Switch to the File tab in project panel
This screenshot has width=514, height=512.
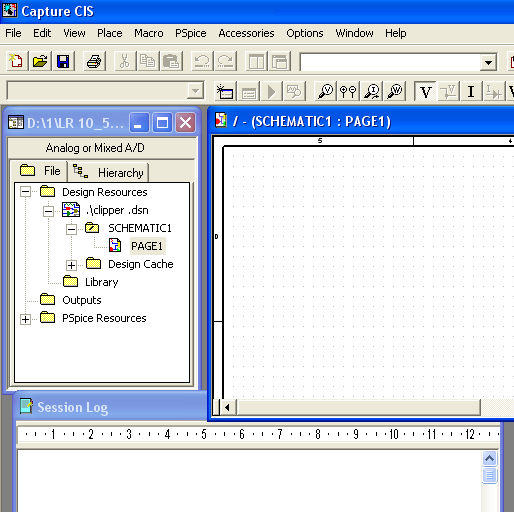[39, 171]
